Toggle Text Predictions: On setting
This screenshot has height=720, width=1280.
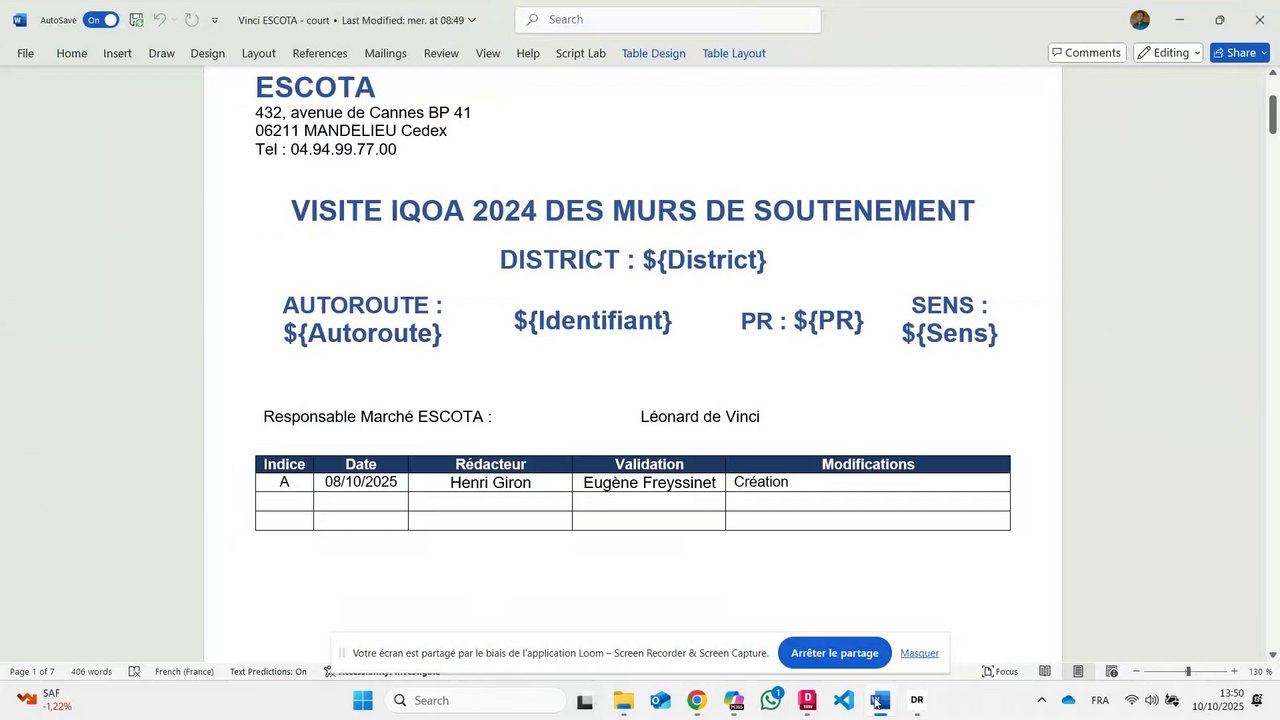268,671
